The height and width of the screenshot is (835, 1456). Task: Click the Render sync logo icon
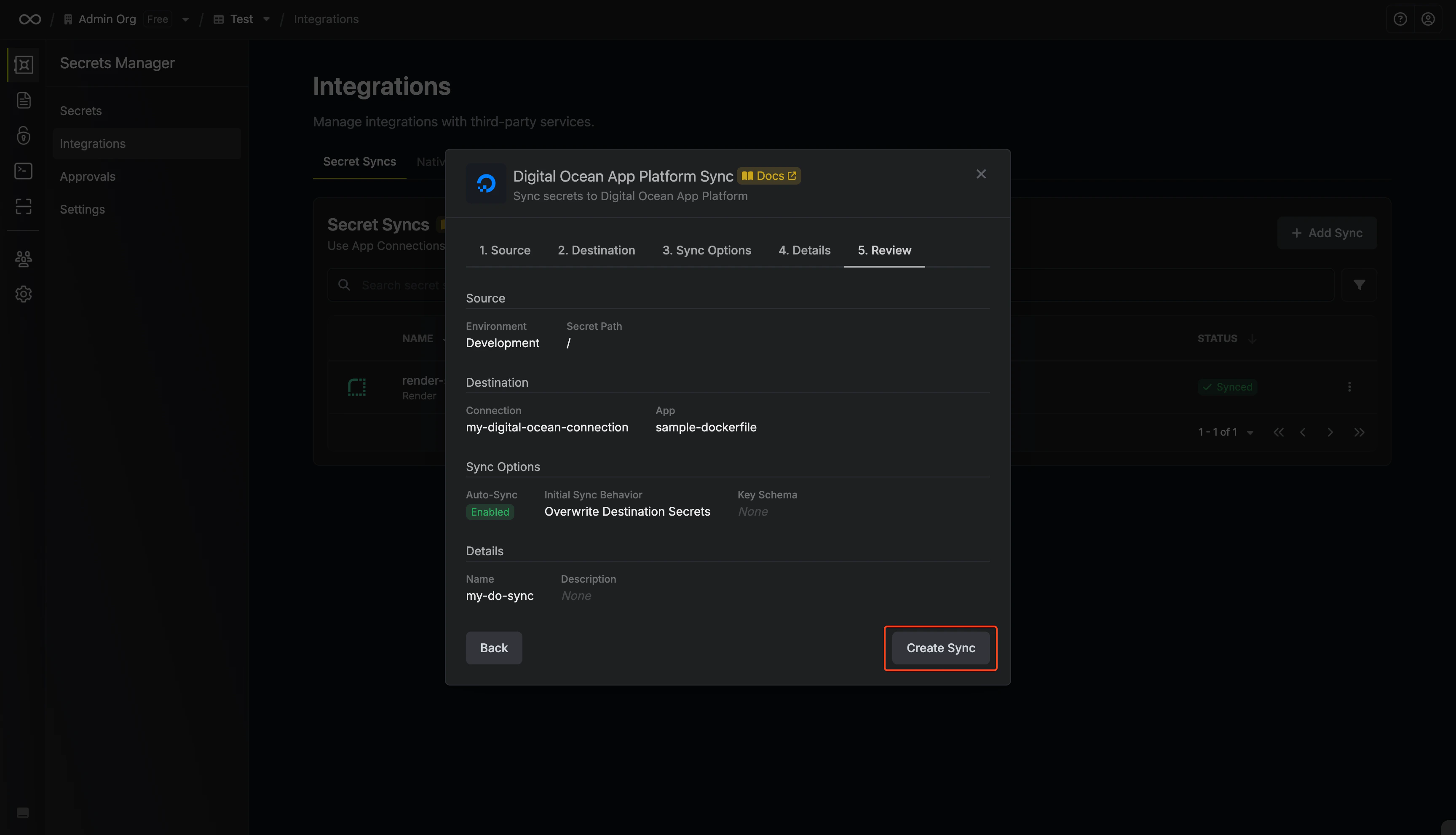pyautogui.click(x=357, y=387)
